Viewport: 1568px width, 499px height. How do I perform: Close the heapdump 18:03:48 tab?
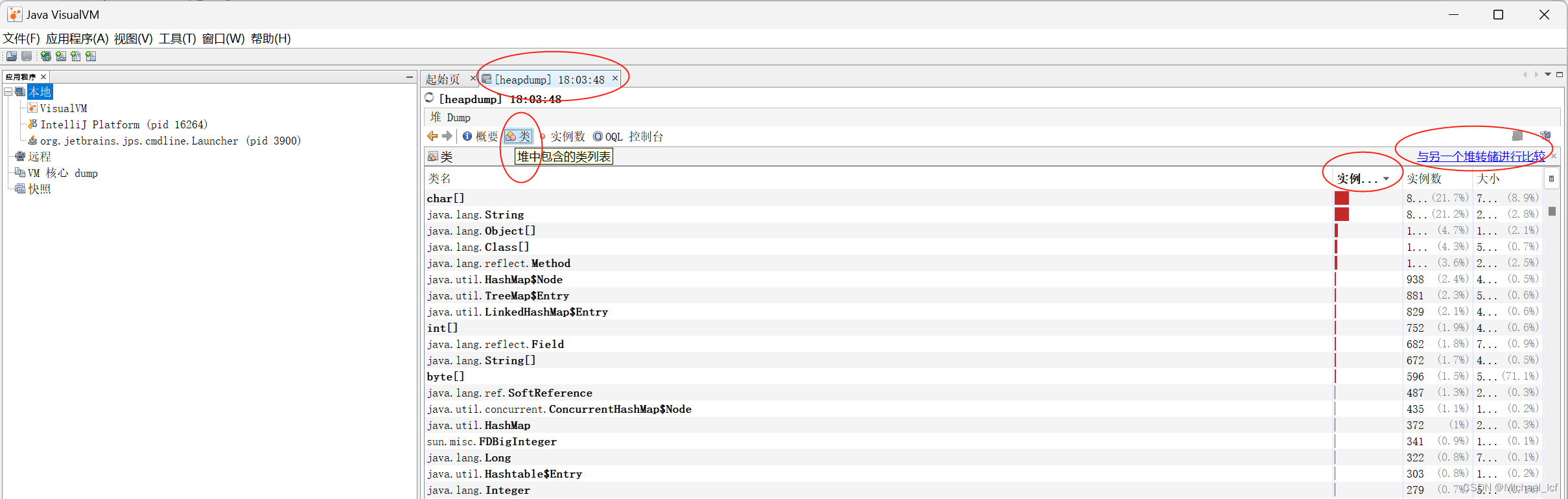click(615, 78)
